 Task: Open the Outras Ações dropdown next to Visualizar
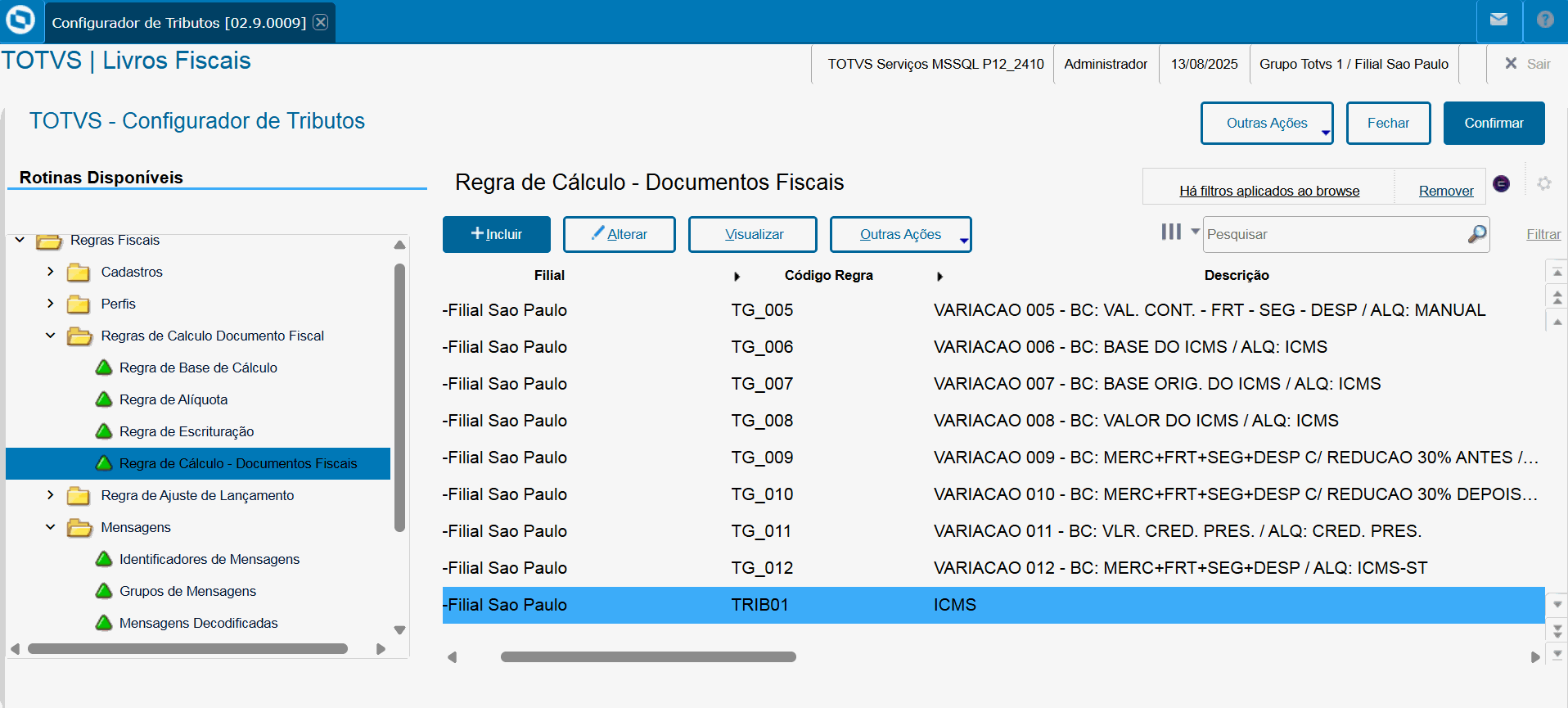[900, 234]
